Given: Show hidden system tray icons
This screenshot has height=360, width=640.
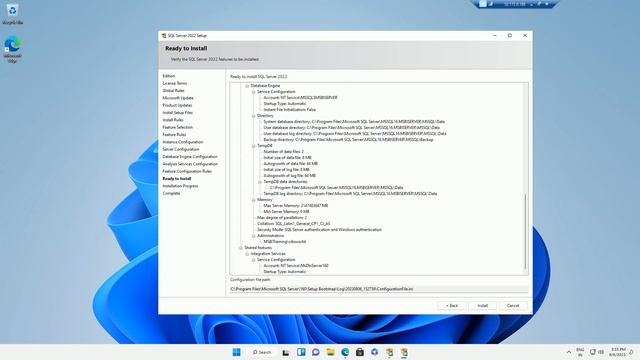Looking at the screenshot, I should coord(569,352).
